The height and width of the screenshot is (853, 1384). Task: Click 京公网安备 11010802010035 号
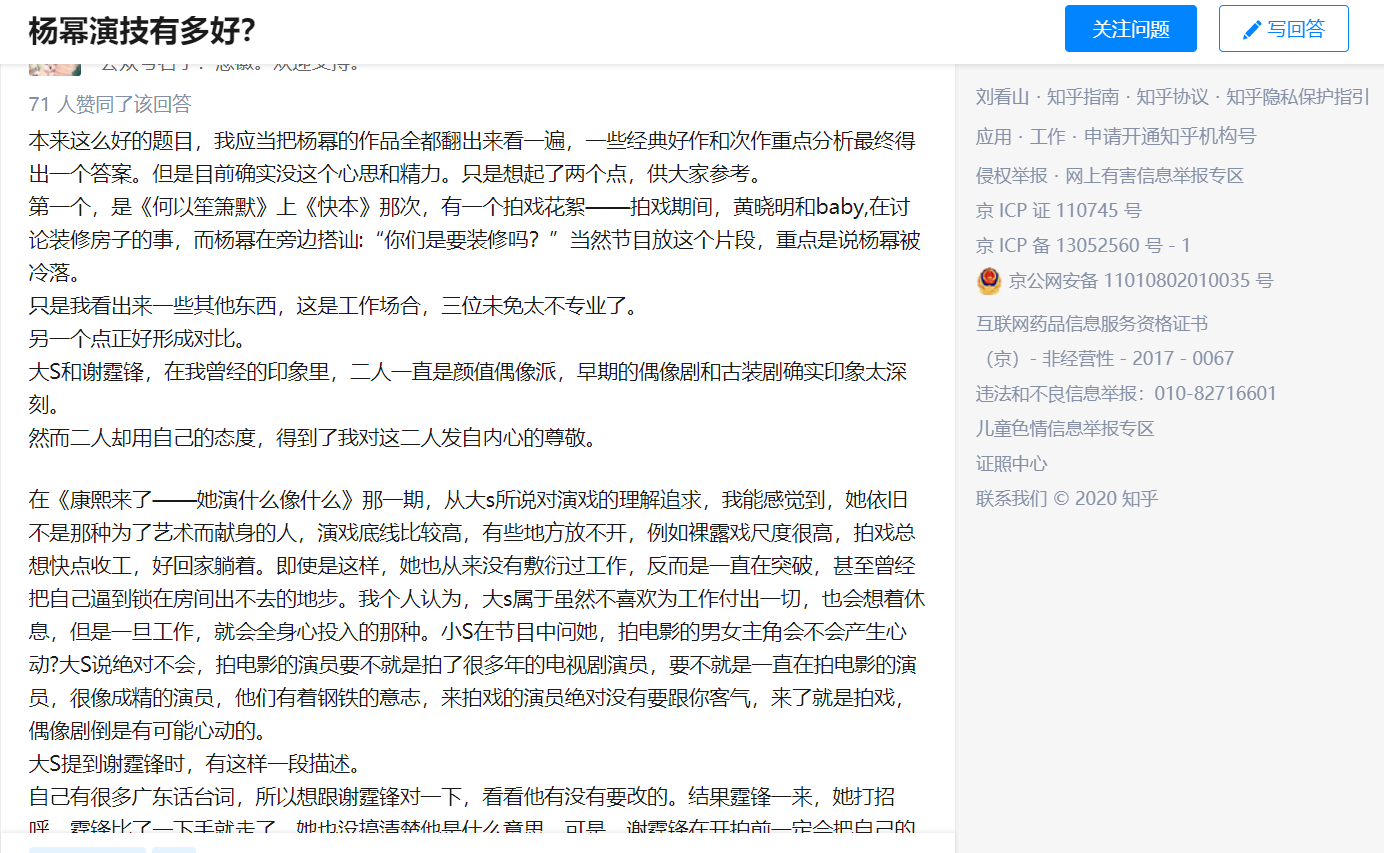tap(1141, 281)
